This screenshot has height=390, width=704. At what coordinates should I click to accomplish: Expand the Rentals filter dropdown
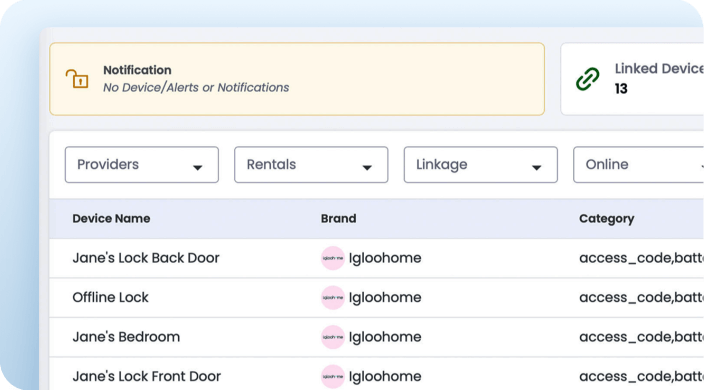pos(311,165)
